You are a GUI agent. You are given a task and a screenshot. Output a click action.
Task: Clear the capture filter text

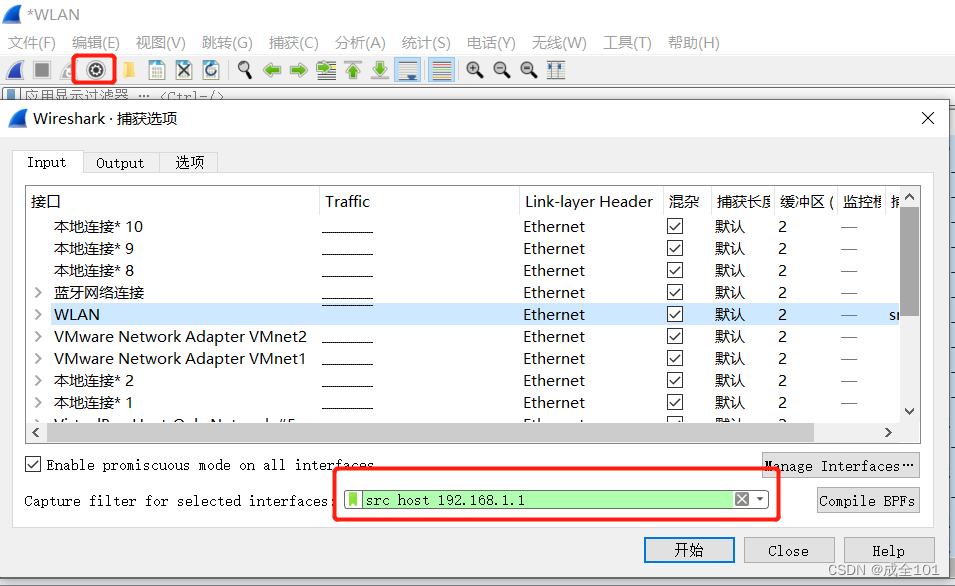(x=742, y=500)
